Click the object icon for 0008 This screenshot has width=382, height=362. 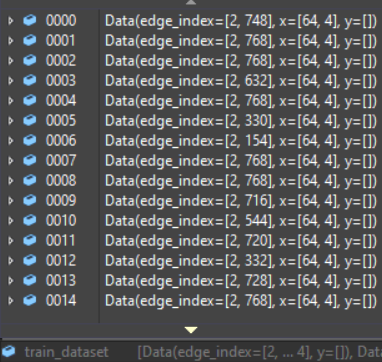pos(30,181)
